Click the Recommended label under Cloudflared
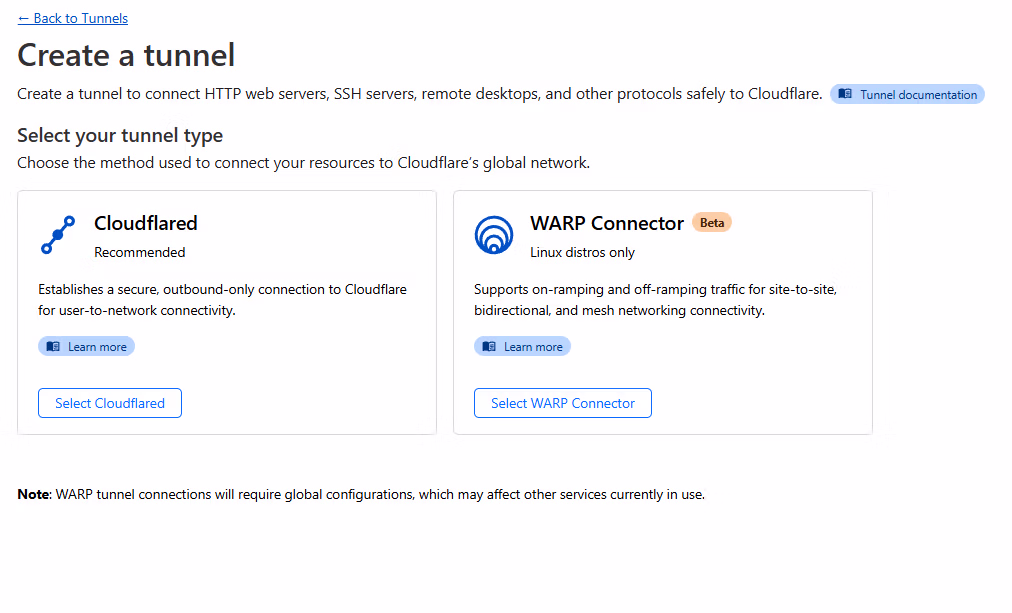The image size is (1012, 613). (x=139, y=252)
